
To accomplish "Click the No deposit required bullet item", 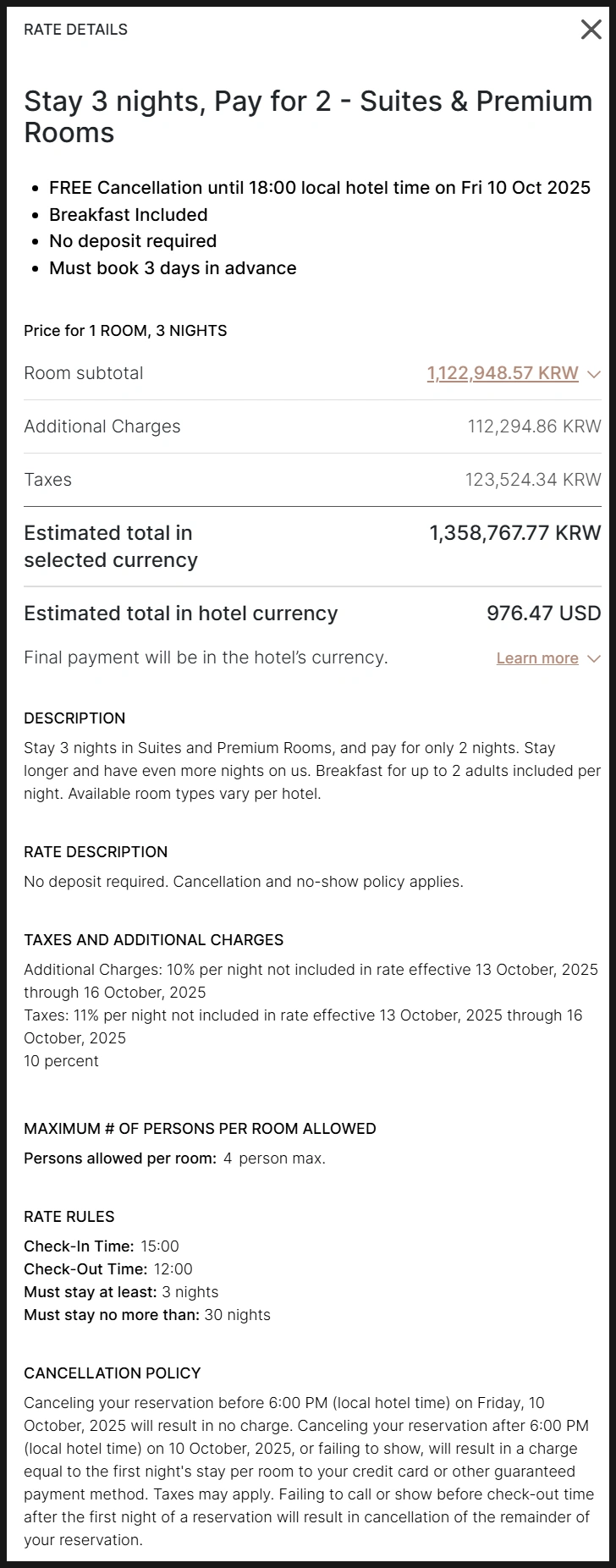I will (133, 241).
